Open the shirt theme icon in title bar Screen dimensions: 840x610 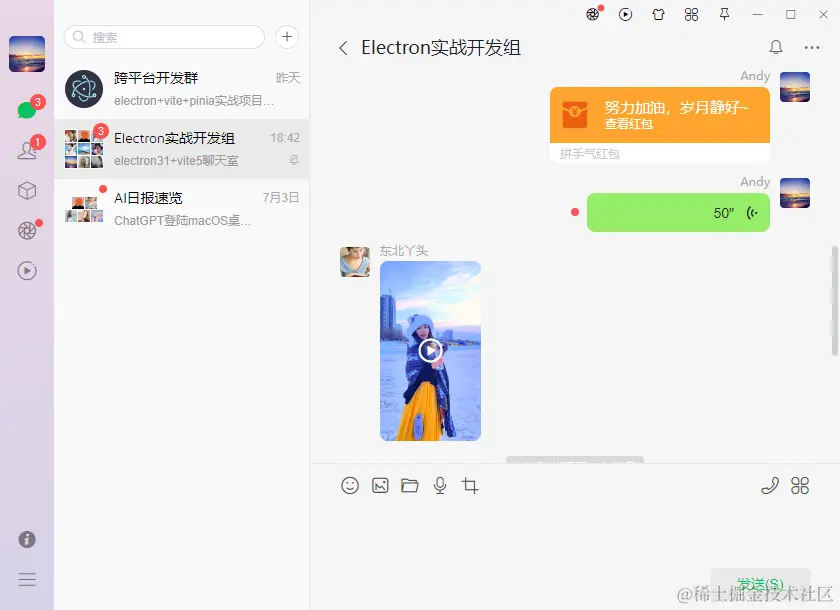tap(656, 14)
